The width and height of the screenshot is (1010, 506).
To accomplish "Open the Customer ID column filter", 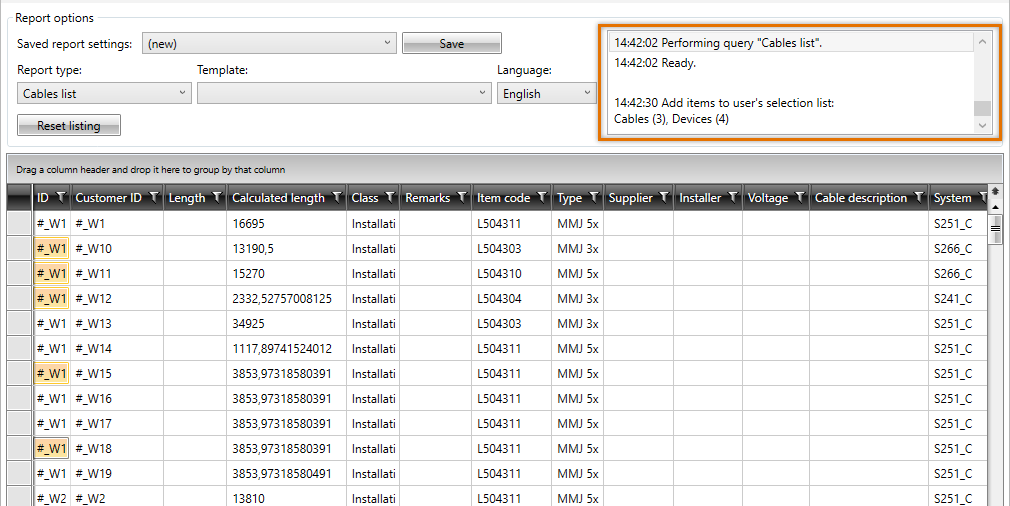I will point(153,198).
